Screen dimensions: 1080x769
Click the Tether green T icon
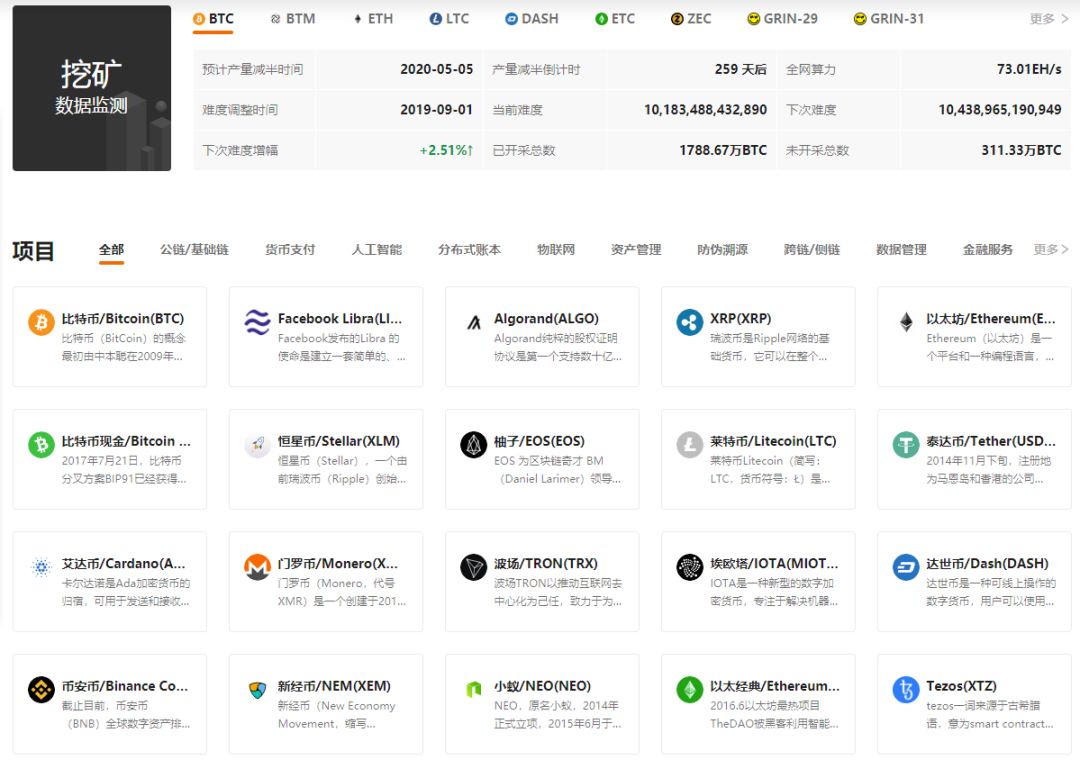(906, 444)
